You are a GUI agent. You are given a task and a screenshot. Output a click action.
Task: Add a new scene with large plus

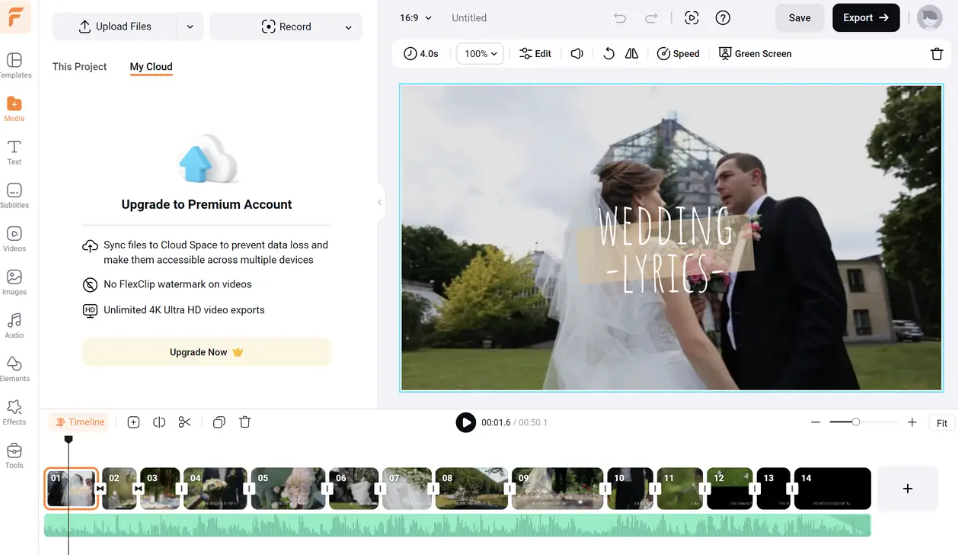[907, 488]
